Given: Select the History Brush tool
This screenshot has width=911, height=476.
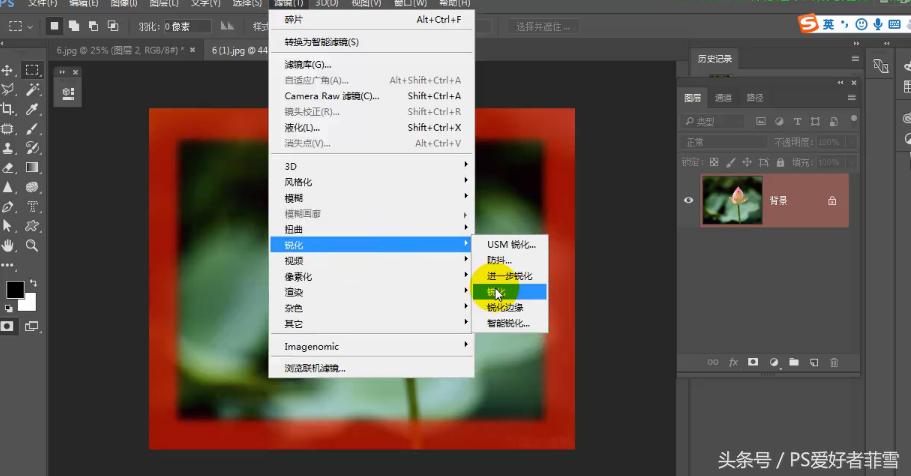Looking at the screenshot, I should [x=32, y=148].
